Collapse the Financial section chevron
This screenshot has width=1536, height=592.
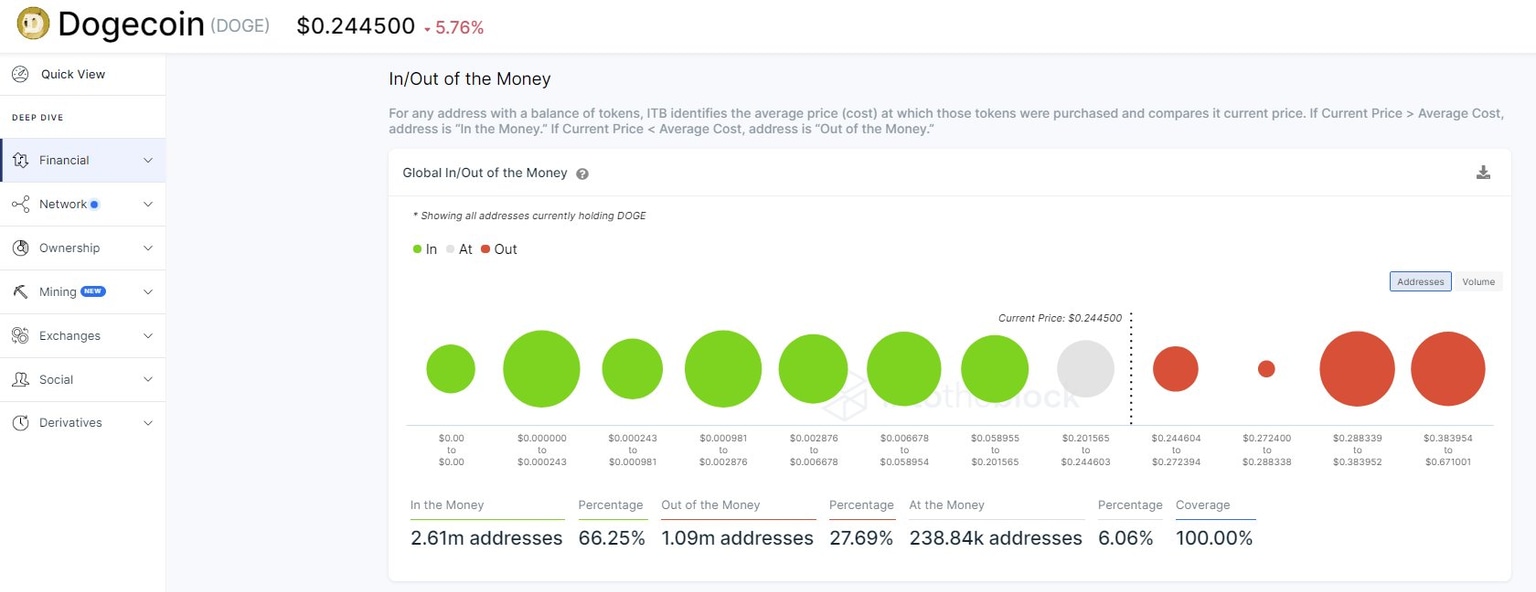coord(148,160)
